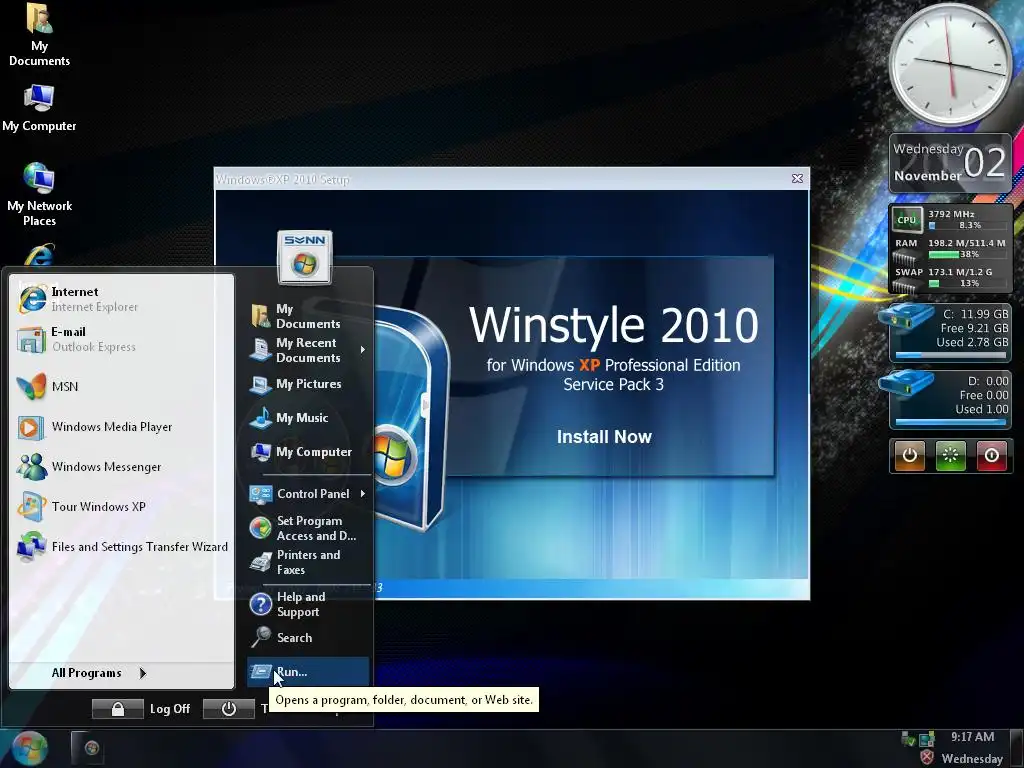The width and height of the screenshot is (1024, 768).
Task: Launch Files and Settings Transfer Wizard
Action: pyautogui.click(x=121, y=547)
